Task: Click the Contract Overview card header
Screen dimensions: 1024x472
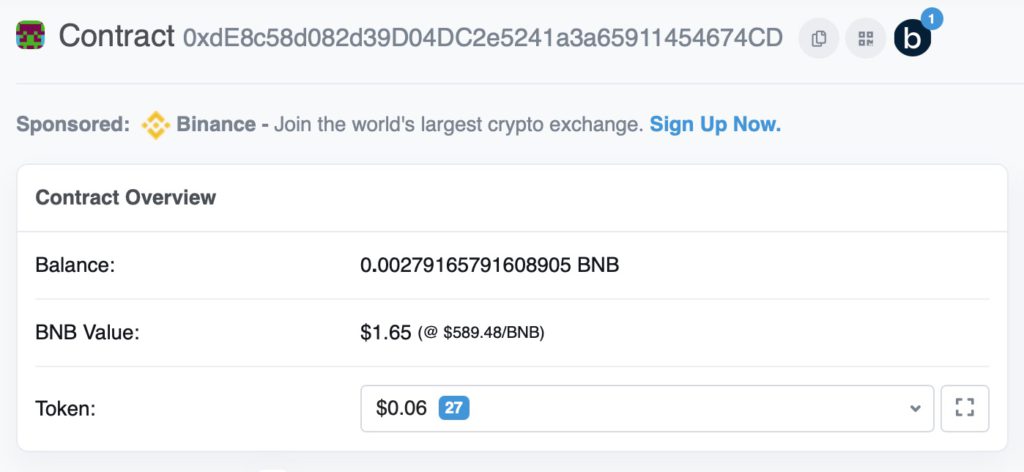Action: pos(126,197)
